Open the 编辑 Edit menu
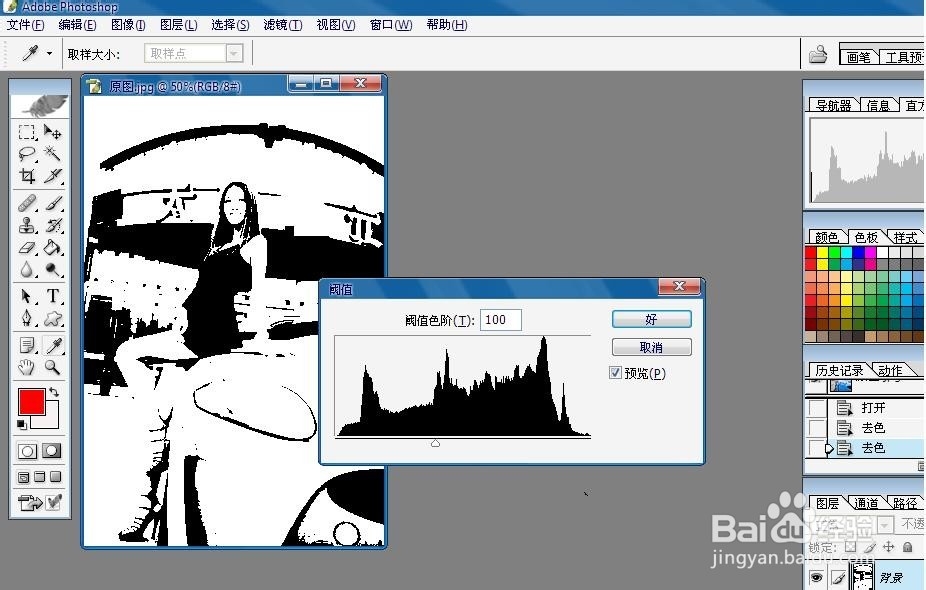This screenshot has height=590, width=926. click(77, 25)
